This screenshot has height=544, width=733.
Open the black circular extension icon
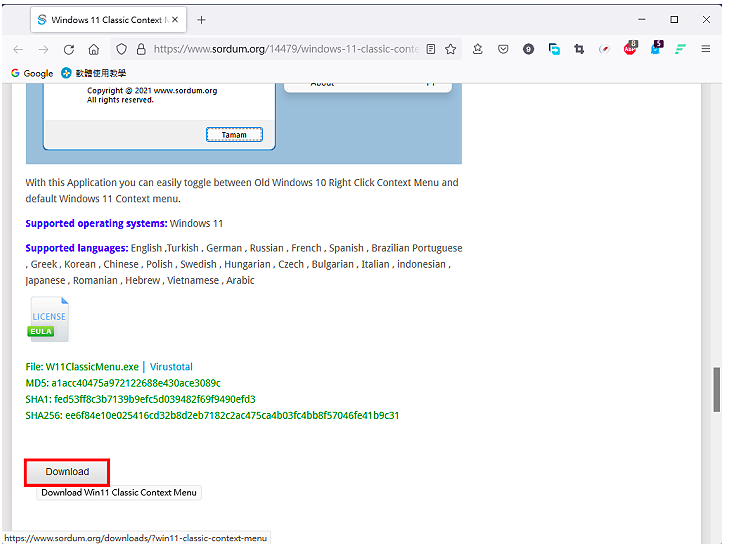528,49
